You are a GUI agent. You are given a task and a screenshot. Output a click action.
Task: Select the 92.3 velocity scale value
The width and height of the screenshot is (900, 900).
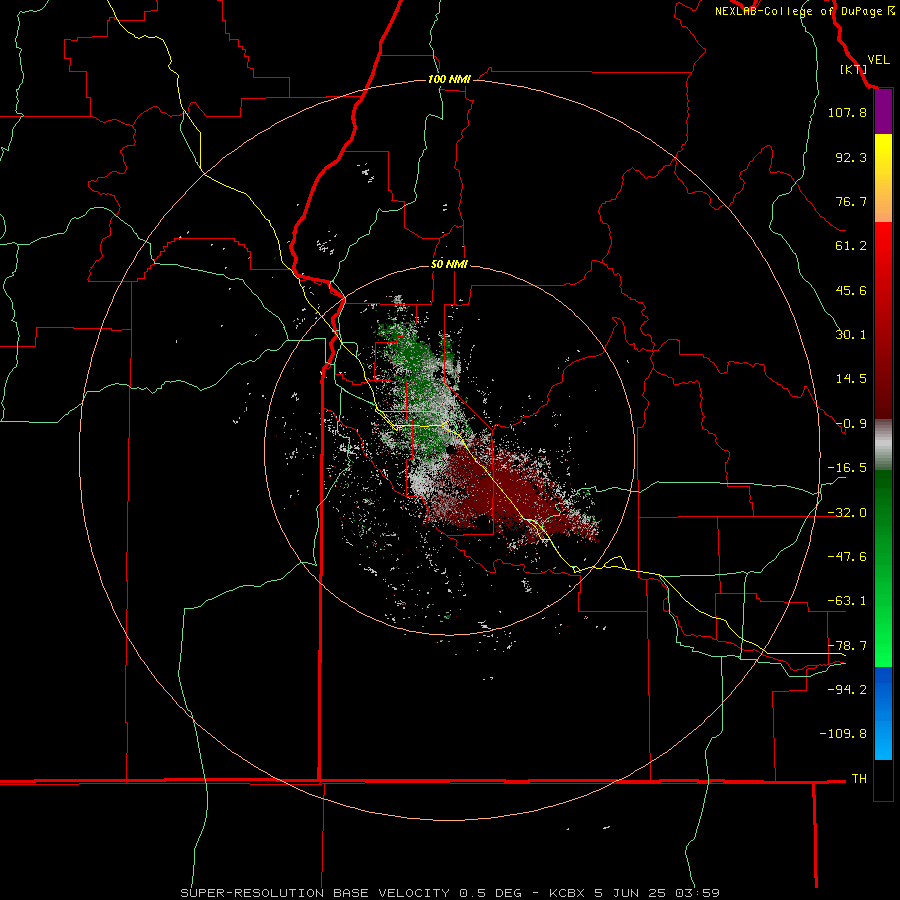tap(851, 157)
